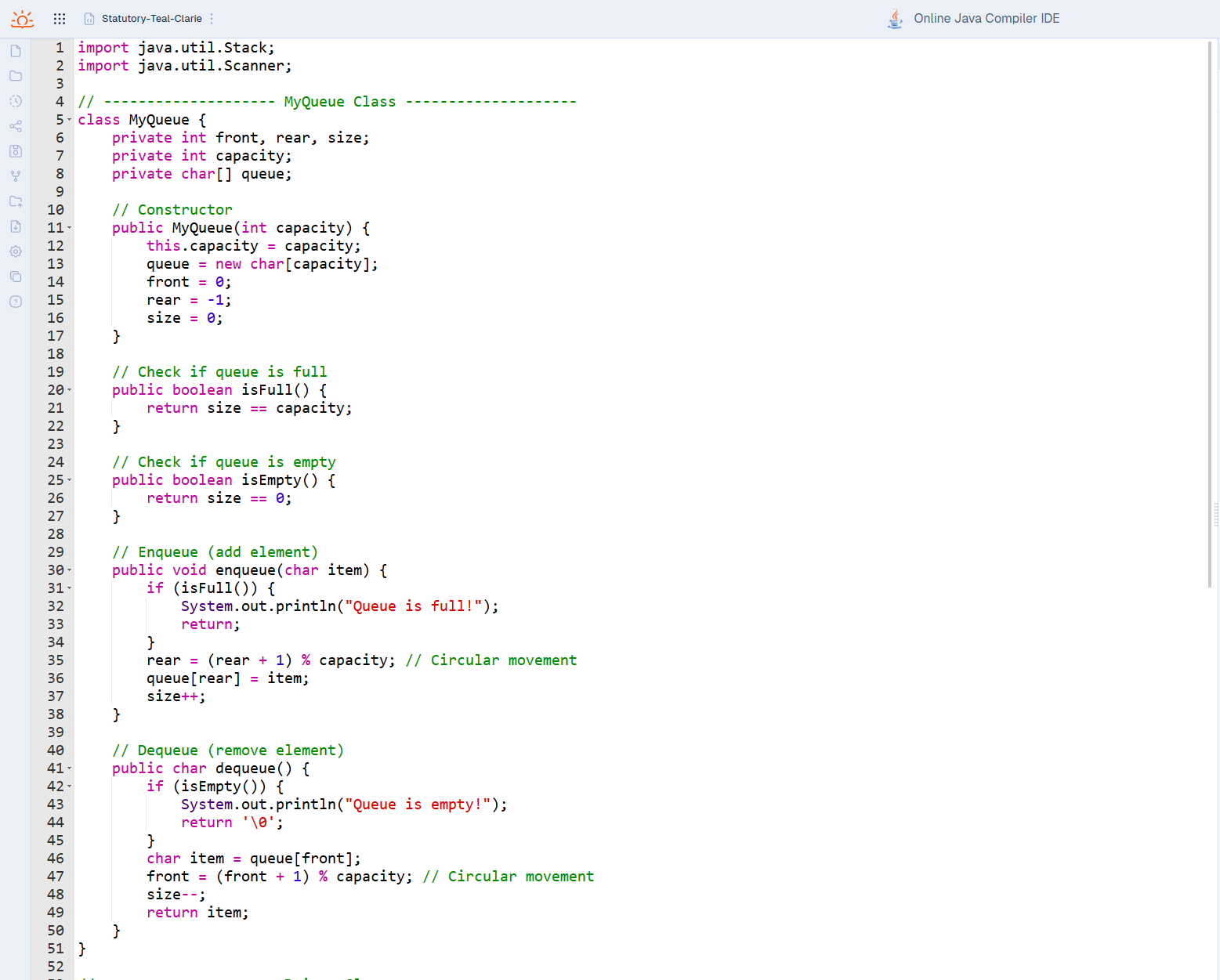
Task: Click the Statutory-Teal-Clarie project name
Action: 152,19
